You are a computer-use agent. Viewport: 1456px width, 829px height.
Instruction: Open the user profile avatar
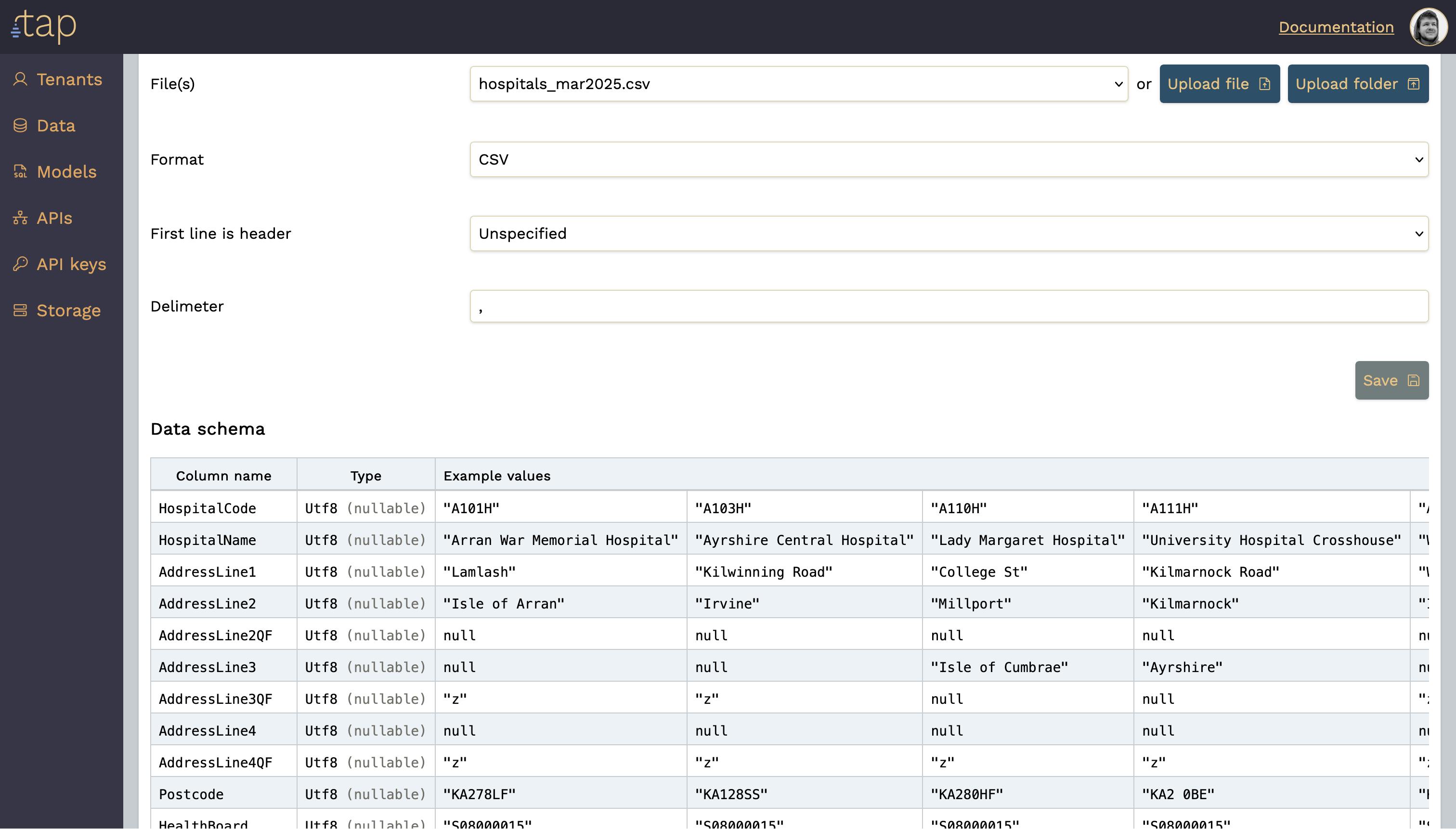[1428, 27]
